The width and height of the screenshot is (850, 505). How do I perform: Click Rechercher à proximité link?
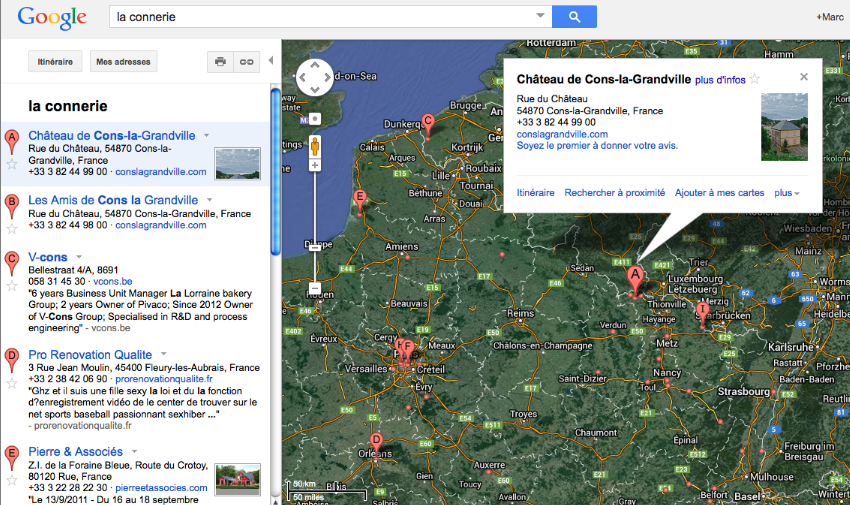click(614, 193)
